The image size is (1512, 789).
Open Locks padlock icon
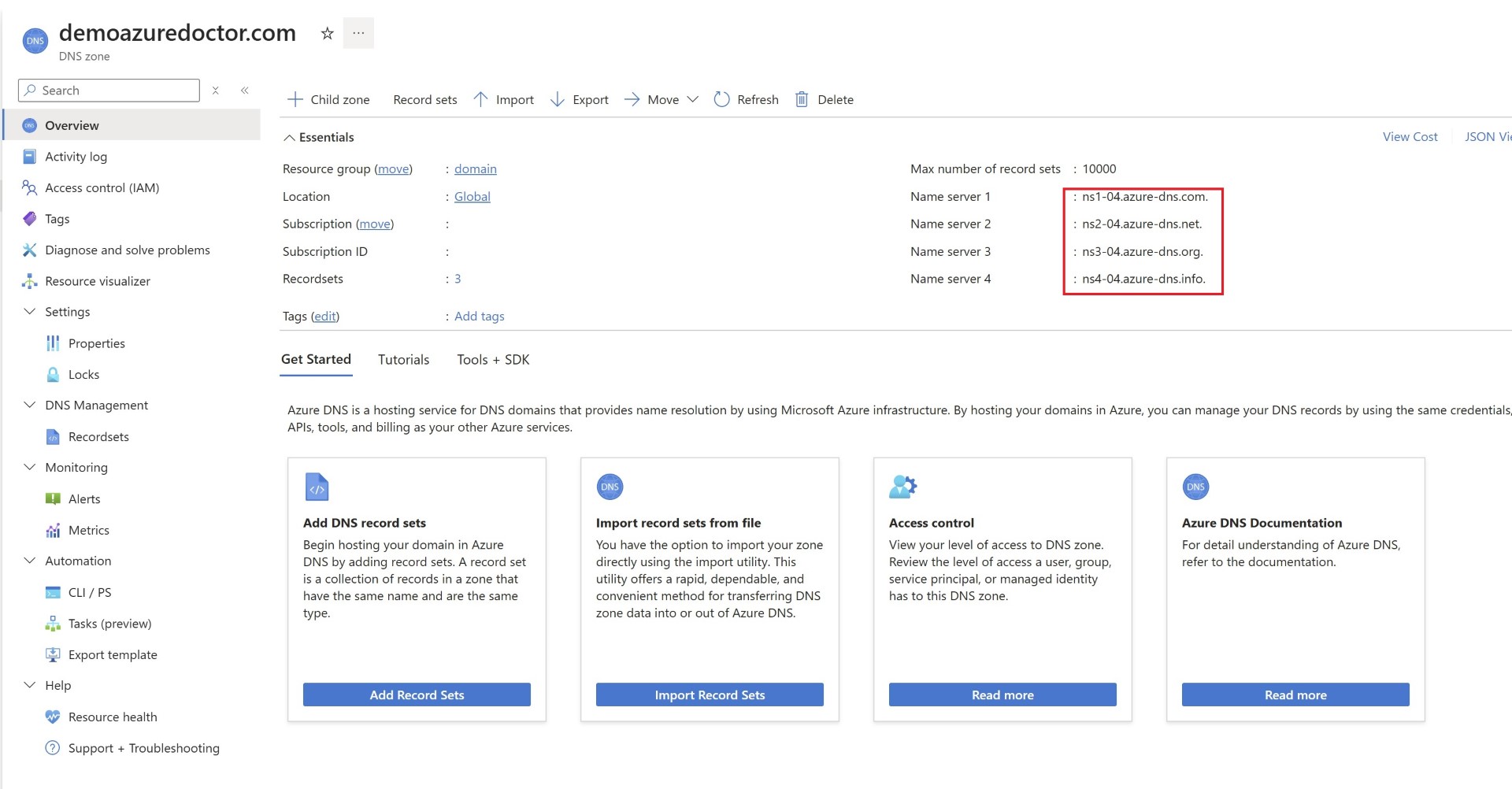pyautogui.click(x=53, y=375)
